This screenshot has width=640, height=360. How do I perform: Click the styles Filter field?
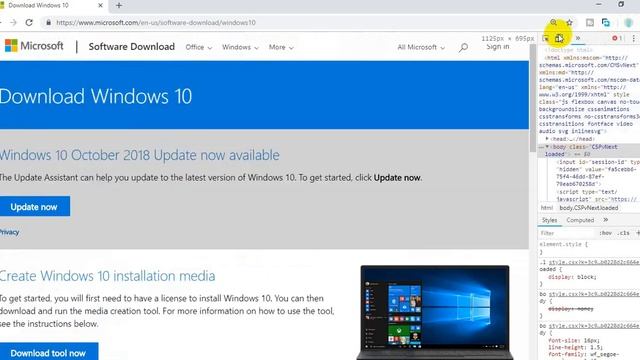(567, 233)
